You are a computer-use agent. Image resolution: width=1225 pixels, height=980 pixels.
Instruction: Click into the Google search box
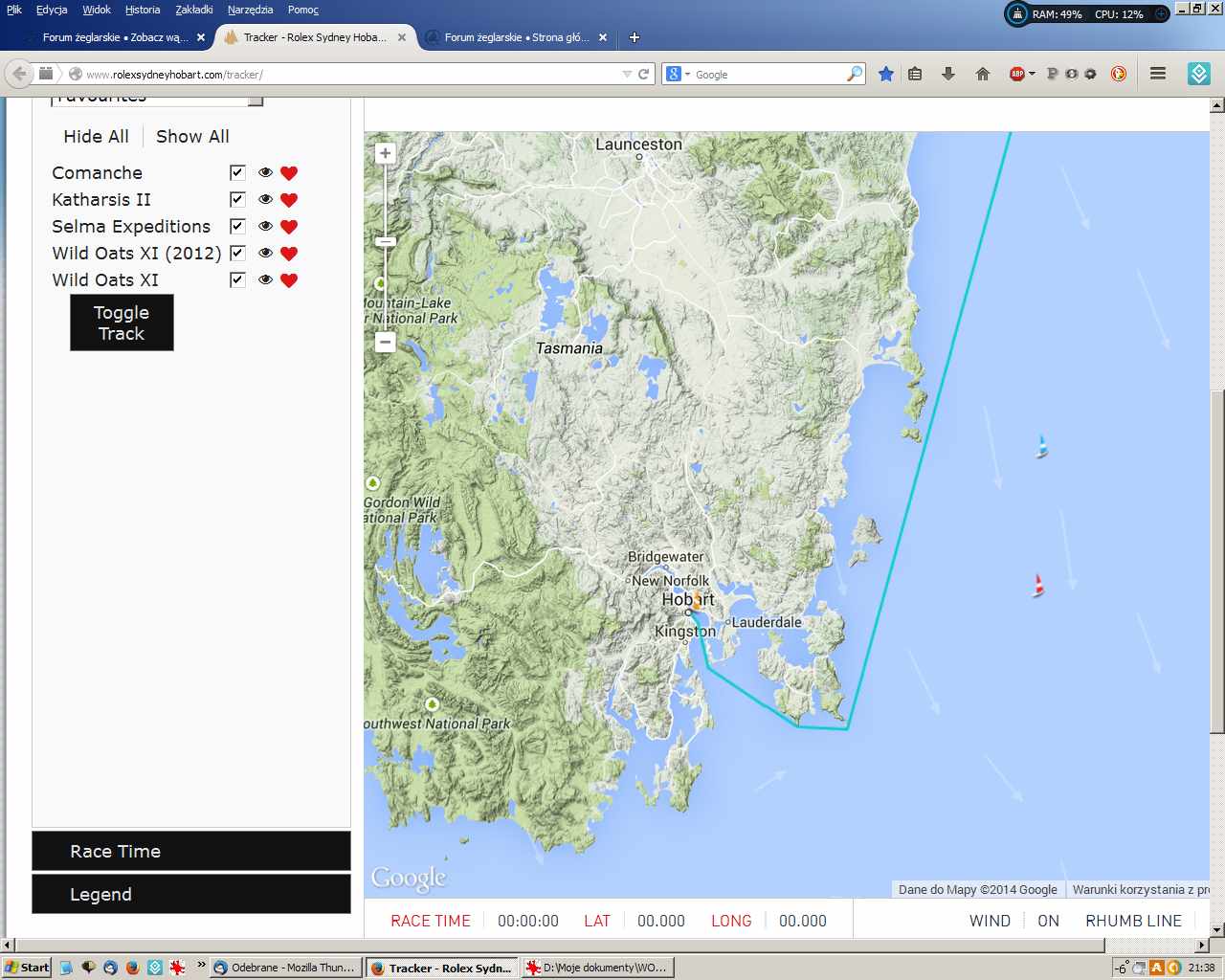tap(768, 74)
